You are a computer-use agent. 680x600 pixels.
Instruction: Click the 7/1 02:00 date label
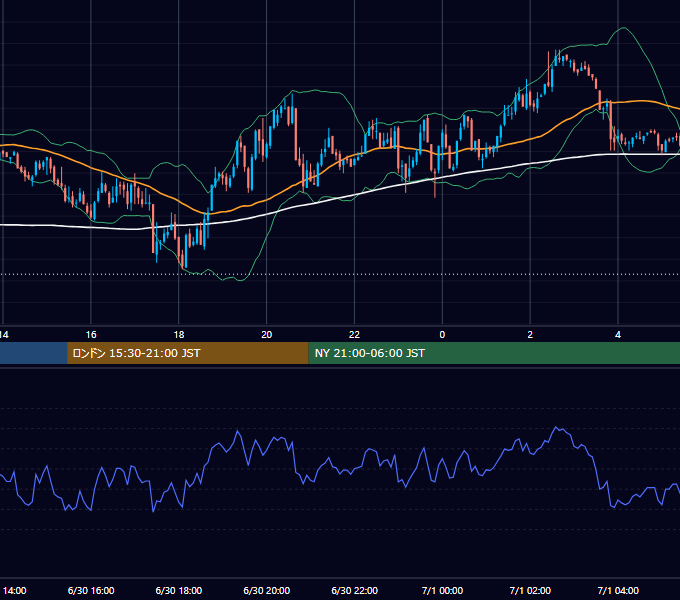530,590
